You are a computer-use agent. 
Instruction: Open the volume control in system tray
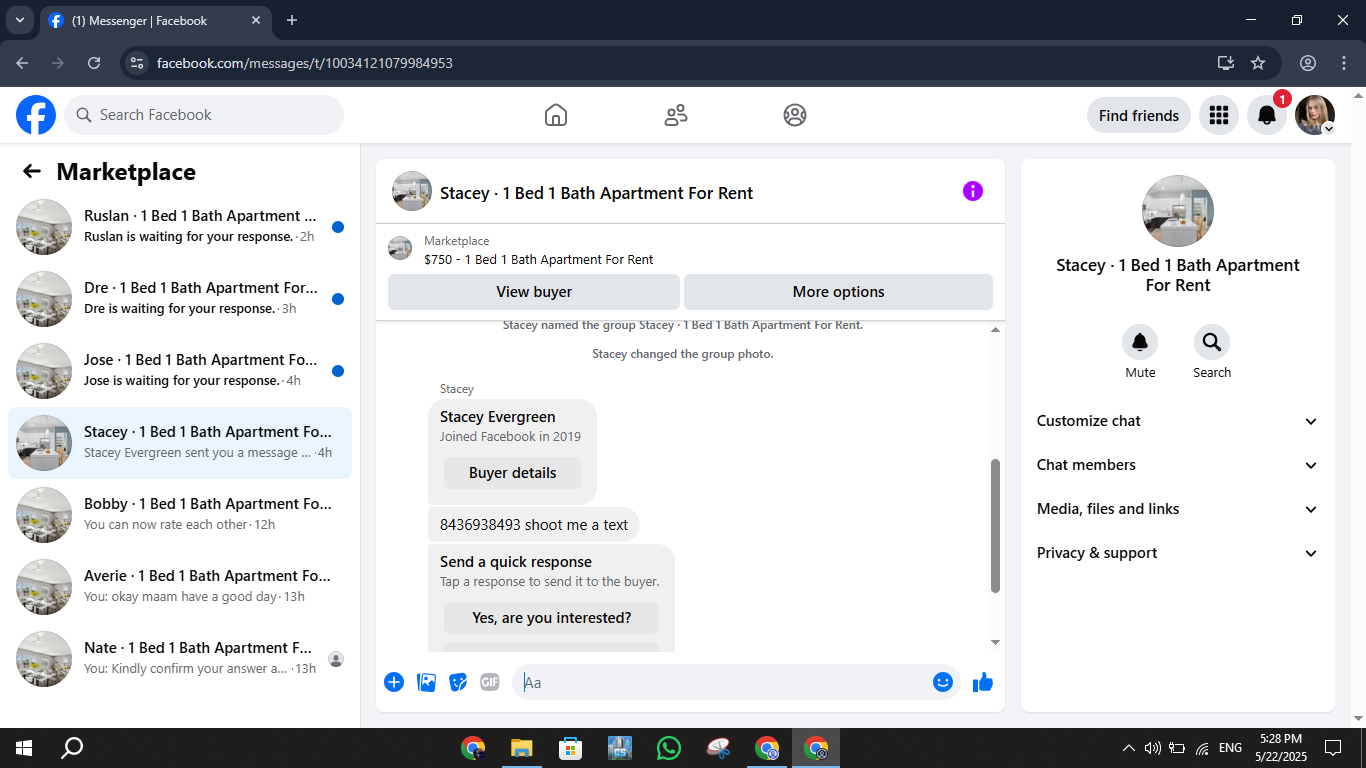(1152, 747)
